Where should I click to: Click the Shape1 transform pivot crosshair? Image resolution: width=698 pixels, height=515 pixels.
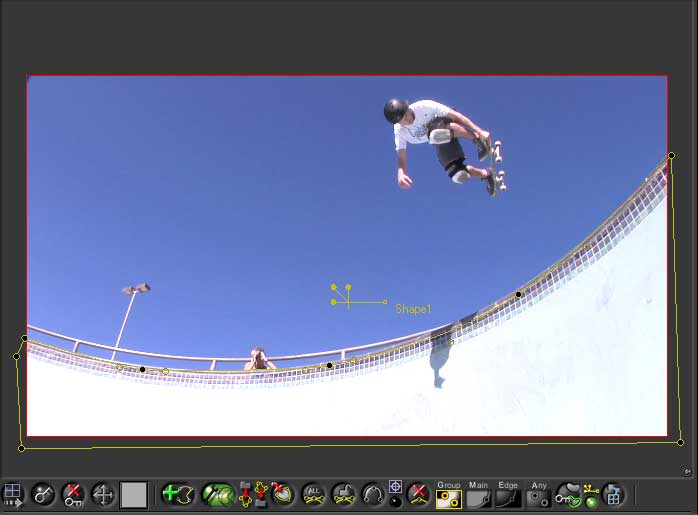click(349, 303)
